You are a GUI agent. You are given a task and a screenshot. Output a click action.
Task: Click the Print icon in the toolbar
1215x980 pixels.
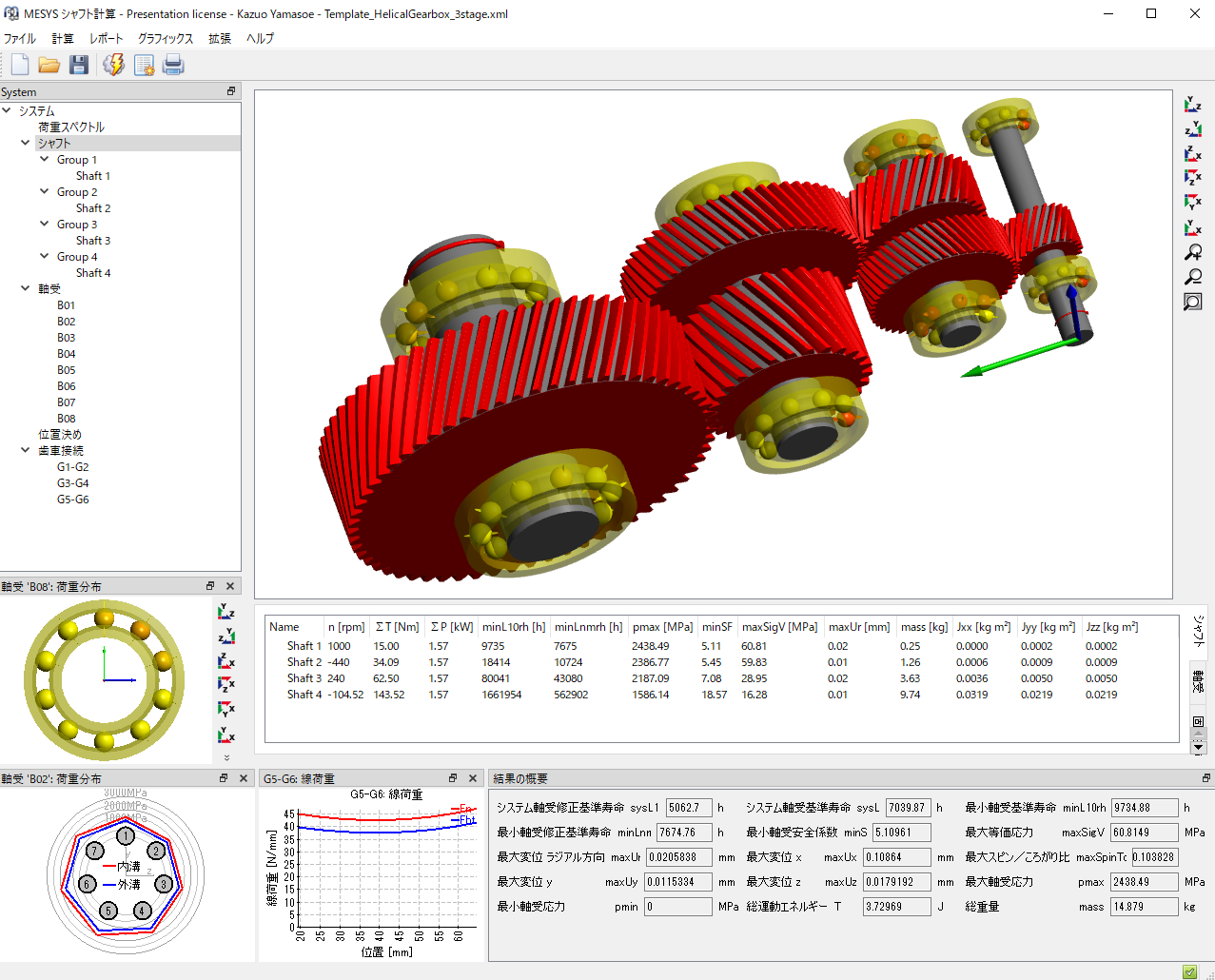173,65
